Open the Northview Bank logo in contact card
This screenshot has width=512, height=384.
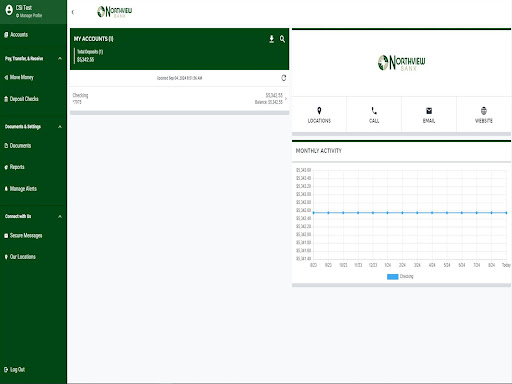tap(401, 63)
